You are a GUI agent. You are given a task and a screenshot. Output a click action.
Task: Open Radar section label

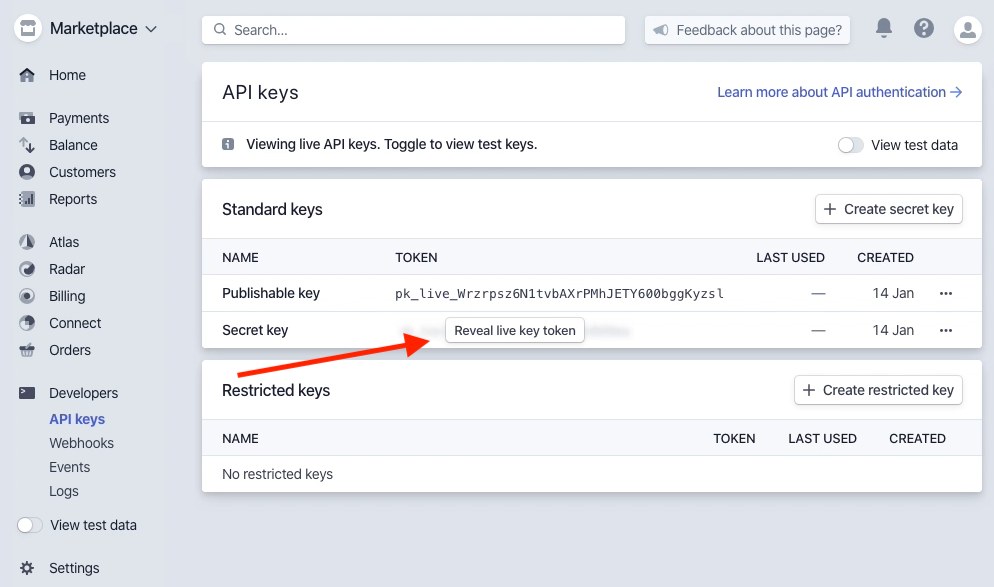(67, 269)
